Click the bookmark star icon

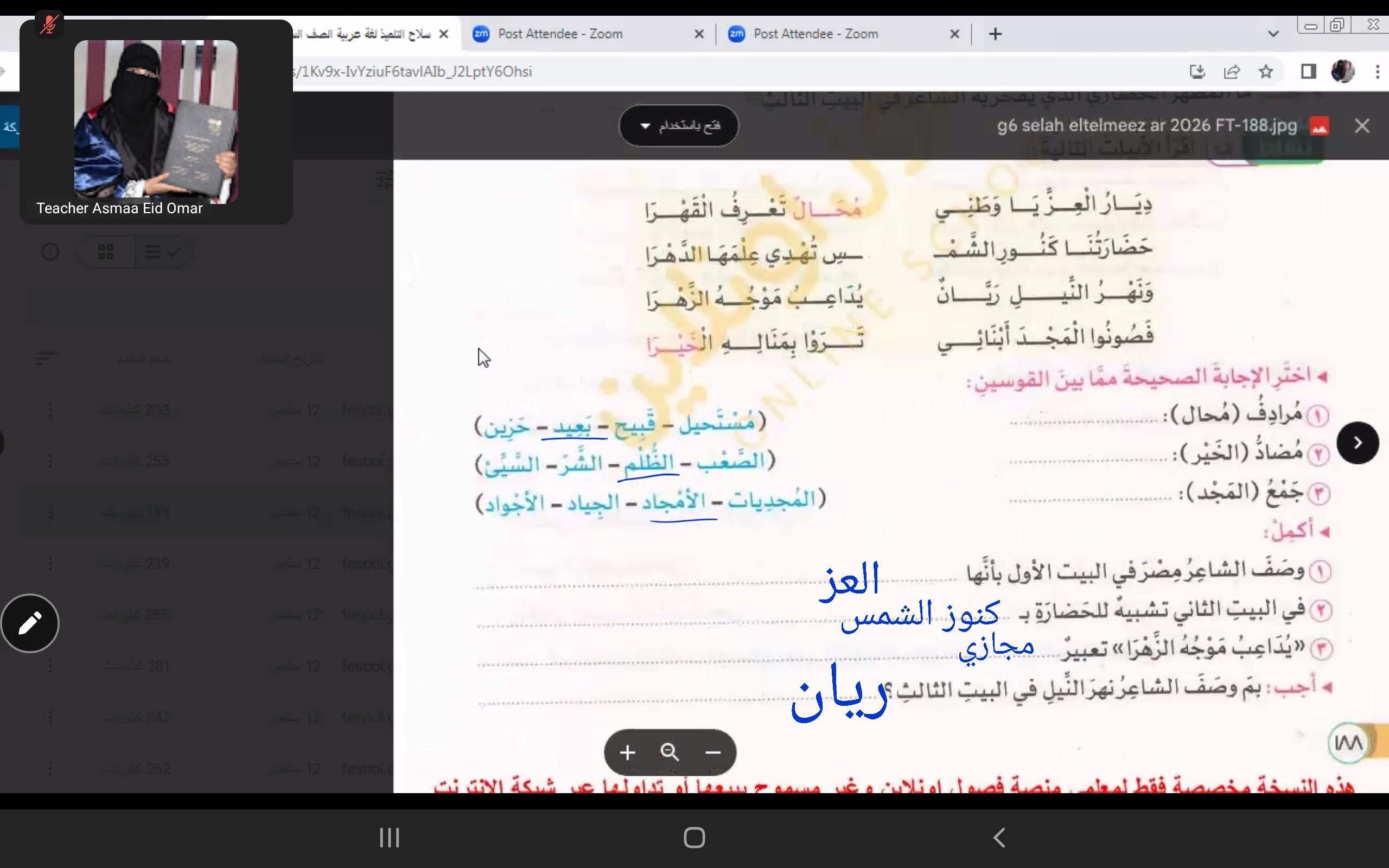click(1266, 72)
